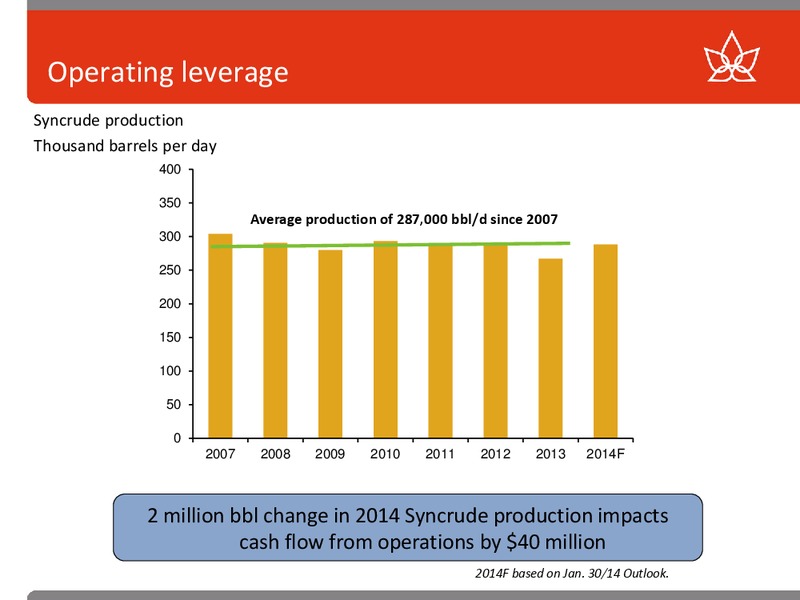Click the 50 y-axis label
800x600 pixels.
pyautogui.click(x=173, y=405)
